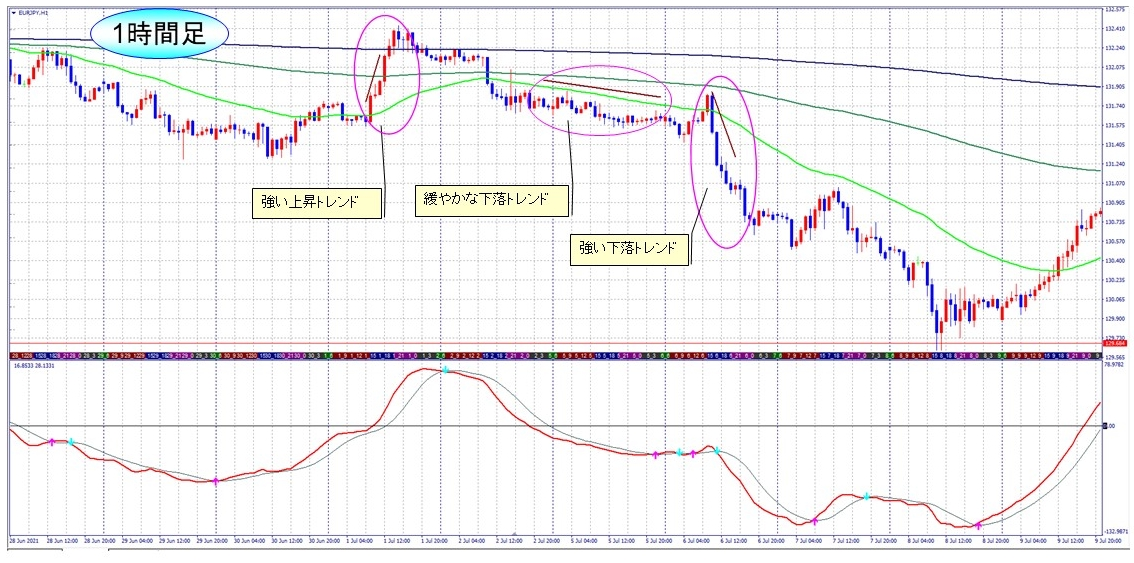Click the EURJPY,H1 chart title label
The image size is (1134, 563).
[x=35, y=12]
